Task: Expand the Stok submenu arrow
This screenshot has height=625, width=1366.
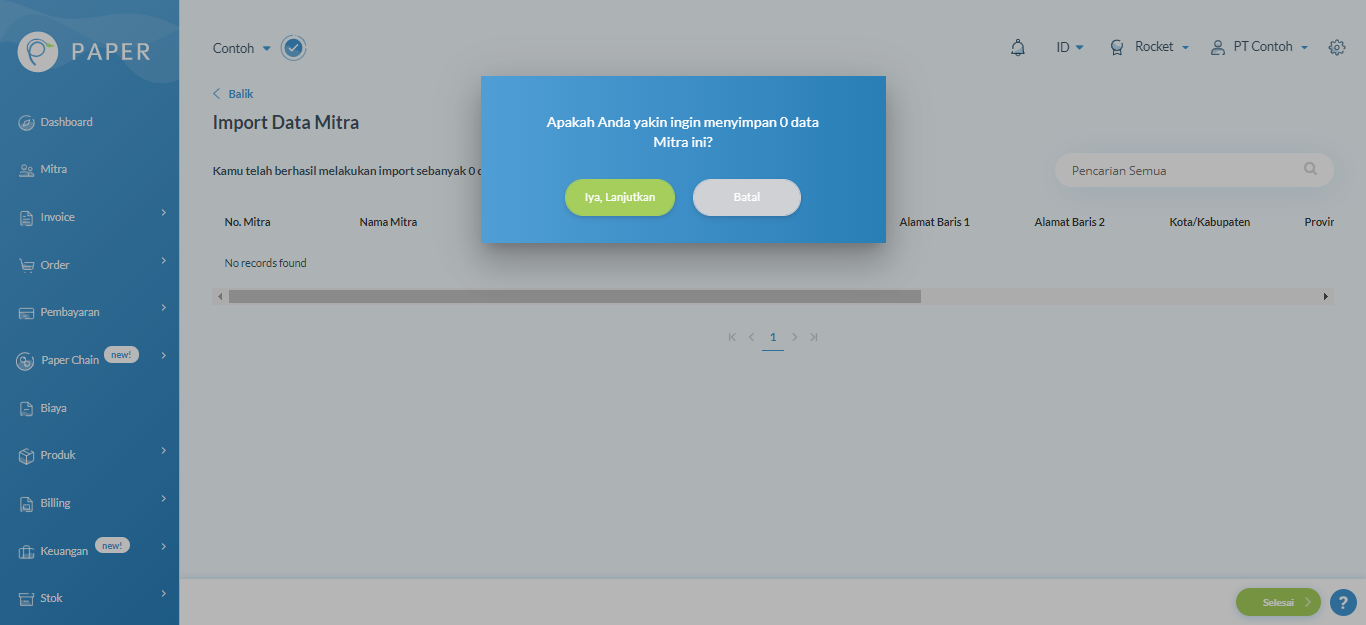Action: pyautogui.click(x=163, y=593)
